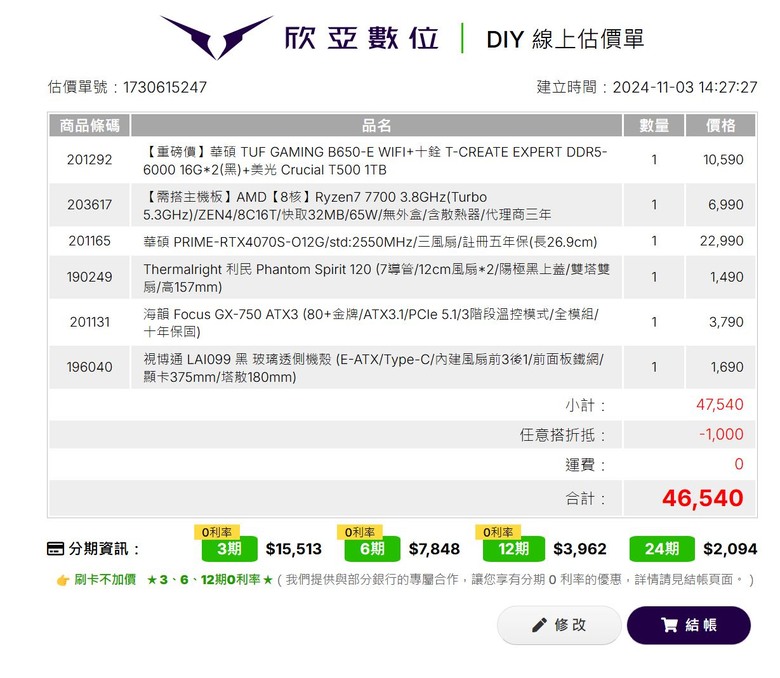
Task: Click the PRIME-RTX4070S-O12G product name
Action: point(370,242)
